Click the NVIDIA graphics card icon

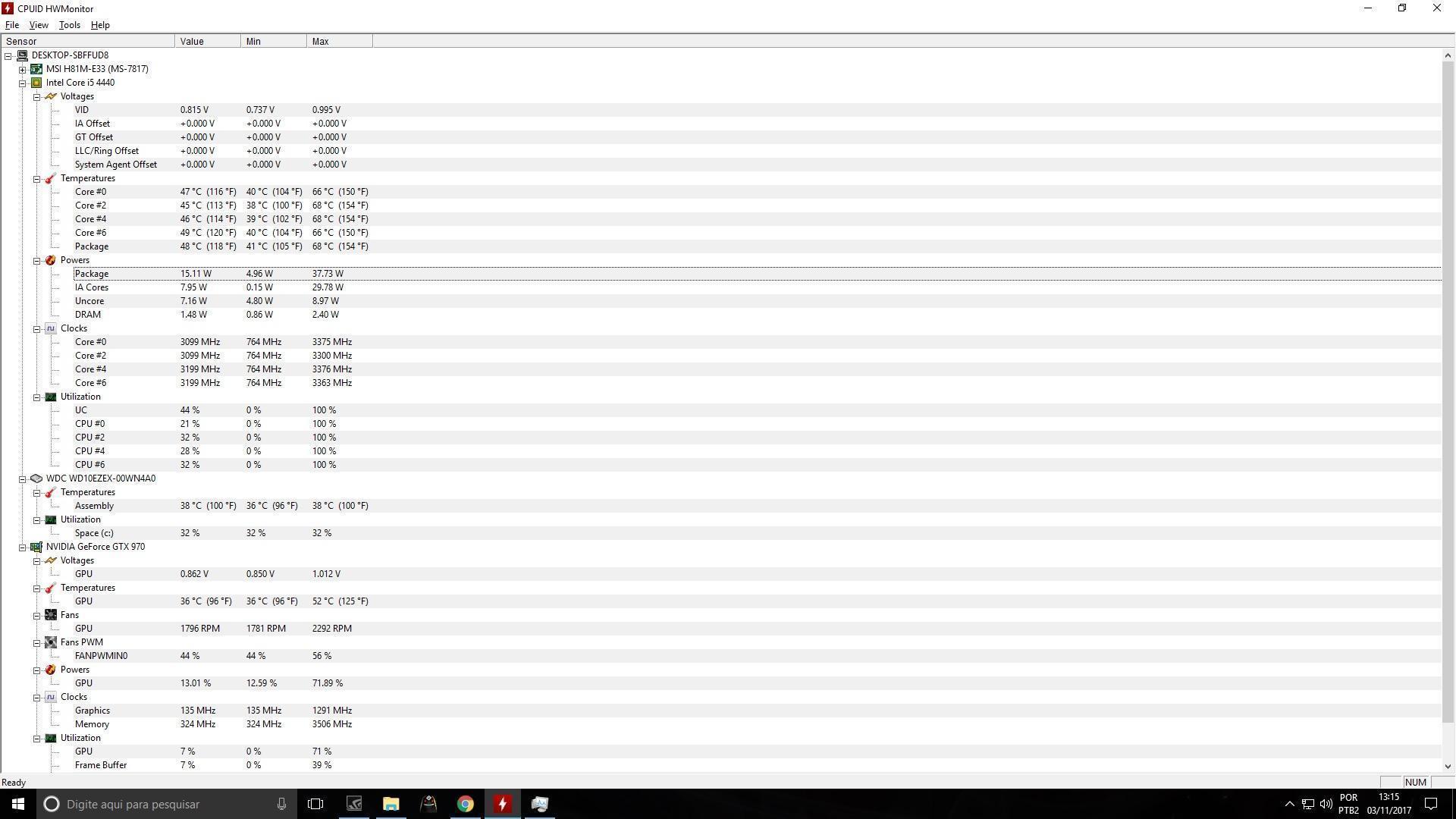(x=36, y=547)
